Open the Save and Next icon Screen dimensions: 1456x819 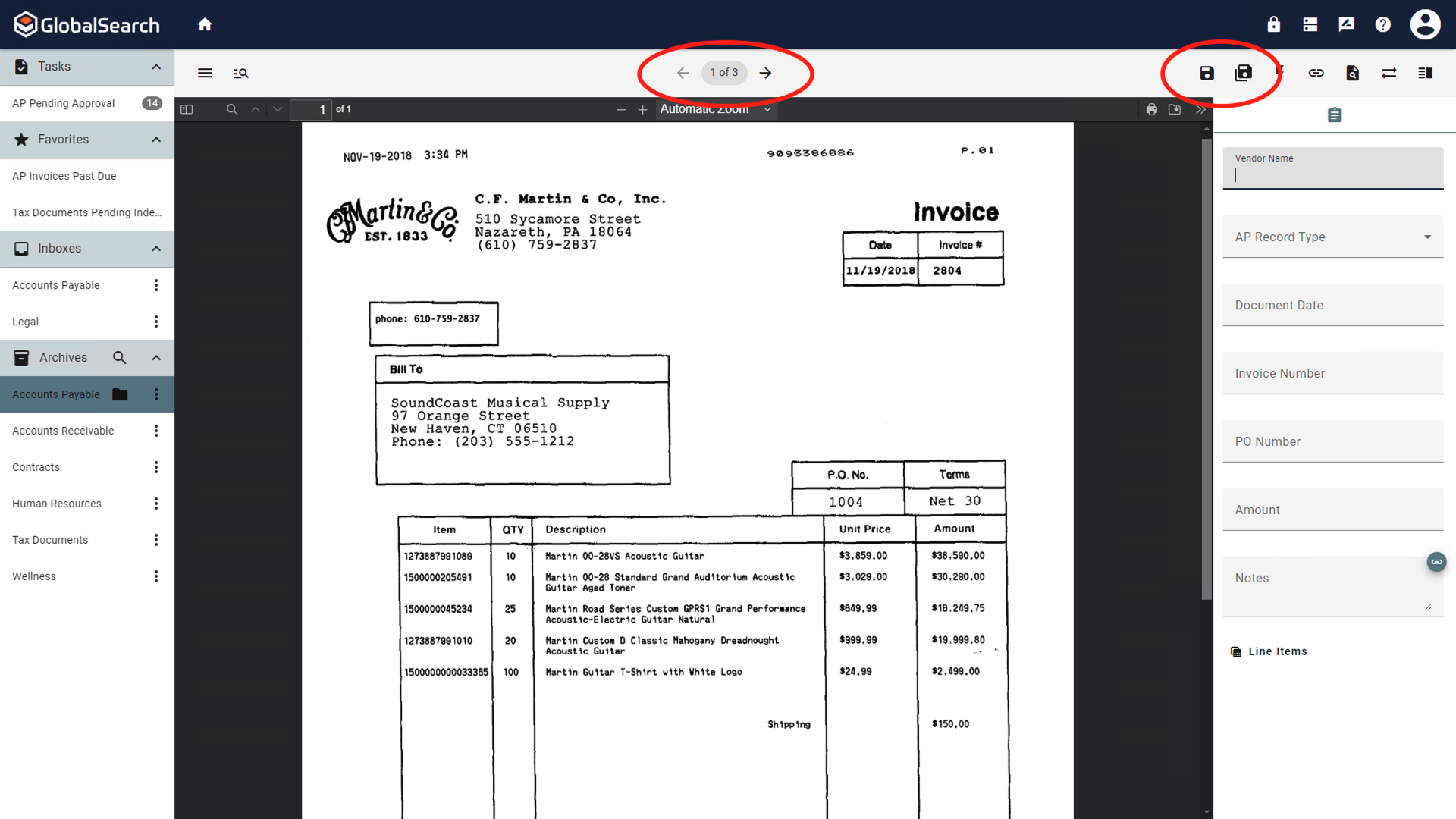1244,73
